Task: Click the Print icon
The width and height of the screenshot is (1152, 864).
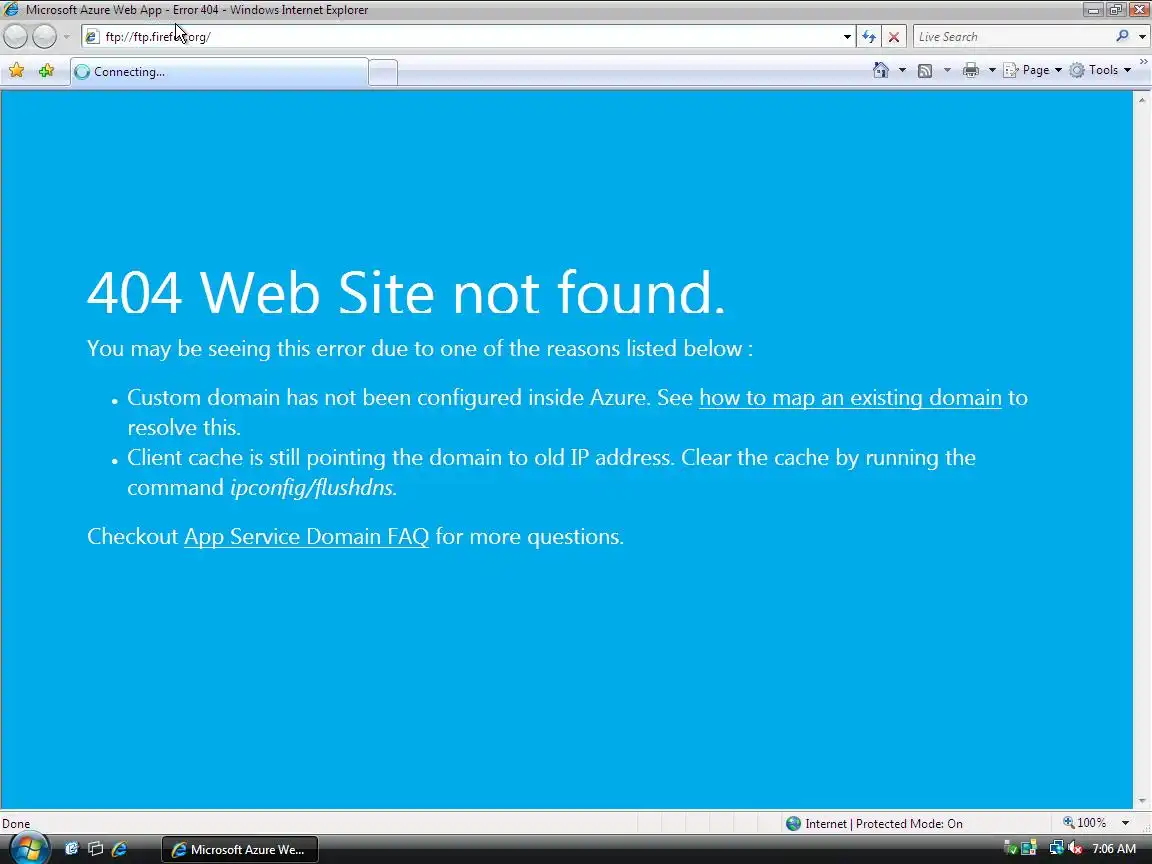Action: pyautogui.click(x=971, y=70)
